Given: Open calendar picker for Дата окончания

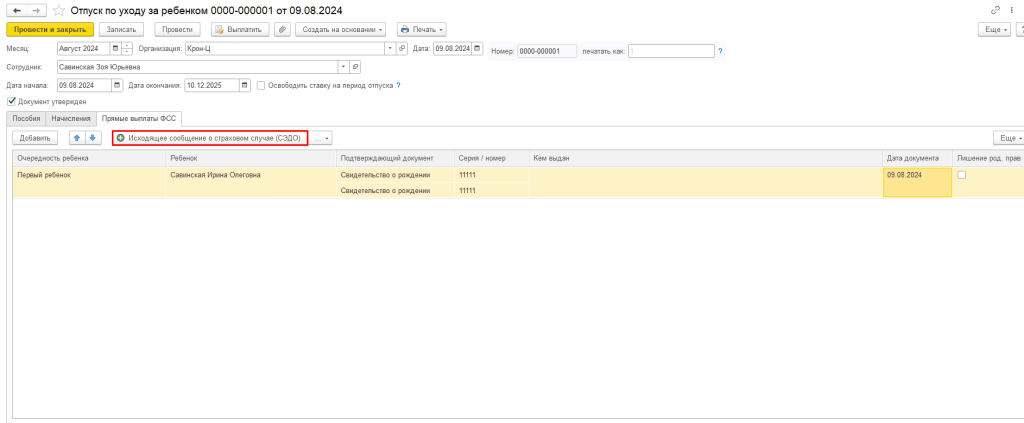Looking at the screenshot, I should pyautogui.click(x=244, y=85).
